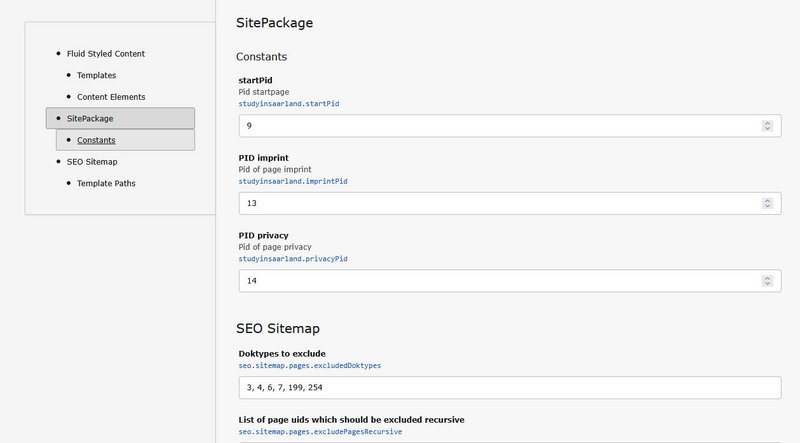Image resolution: width=800 pixels, height=443 pixels.
Task: Click the Doktypes to exclude text field
Action: tap(510, 388)
